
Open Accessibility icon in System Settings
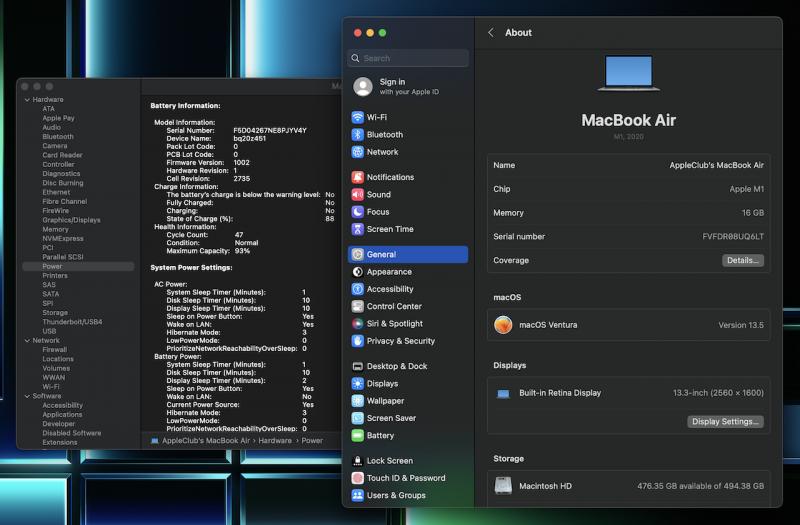[358, 289]
